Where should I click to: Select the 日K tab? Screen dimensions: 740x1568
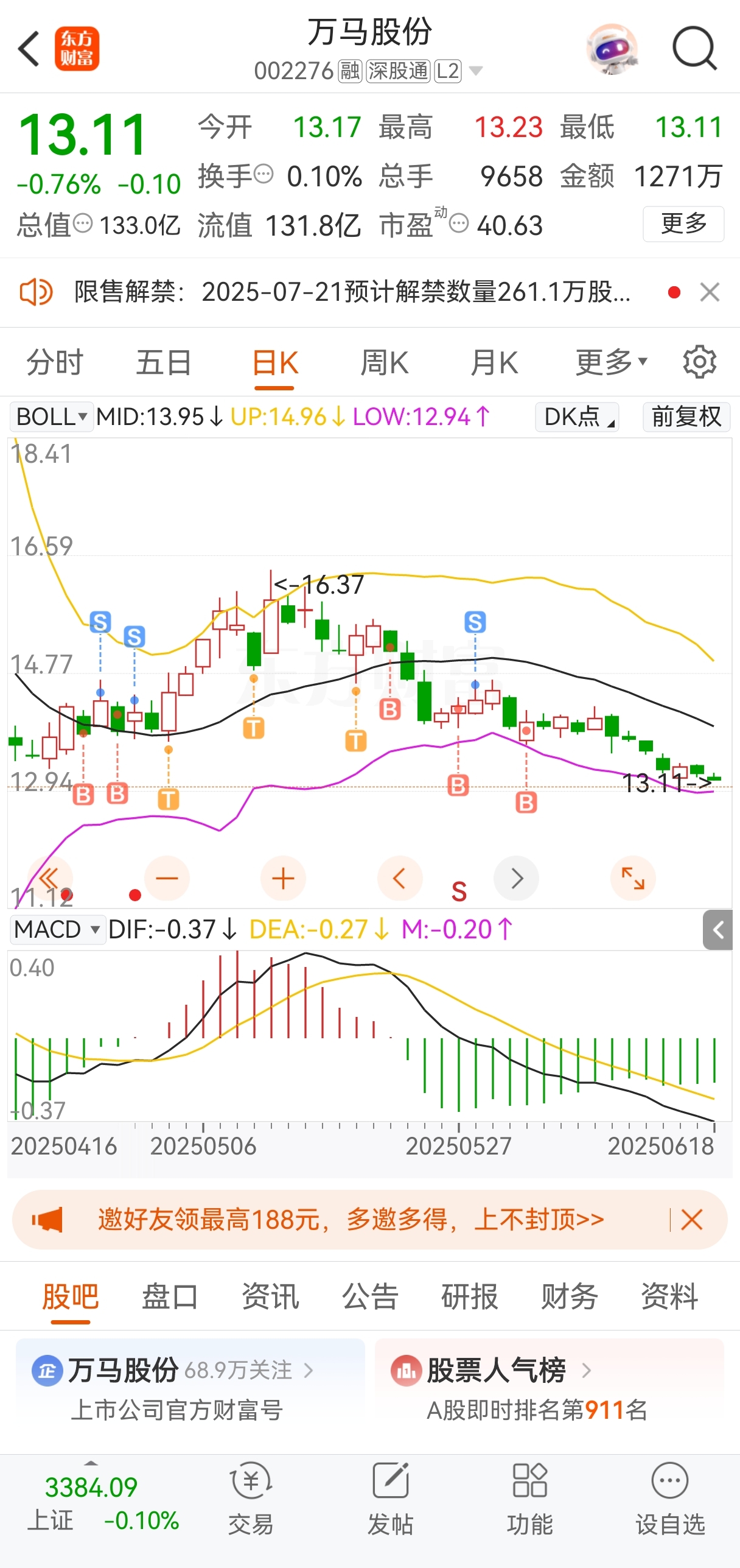274,364
